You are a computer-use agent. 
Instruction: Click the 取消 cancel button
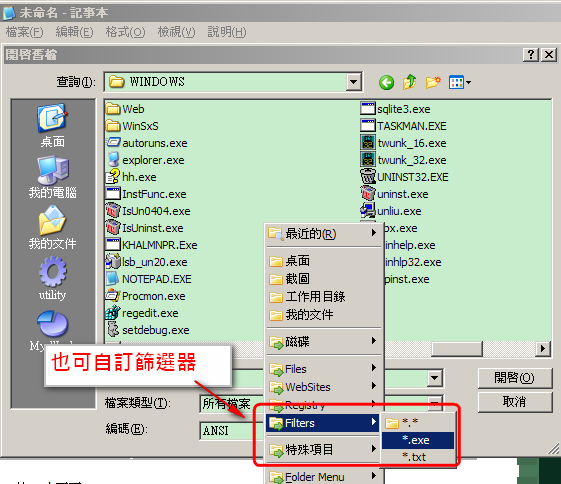click(x=514, y=402)
